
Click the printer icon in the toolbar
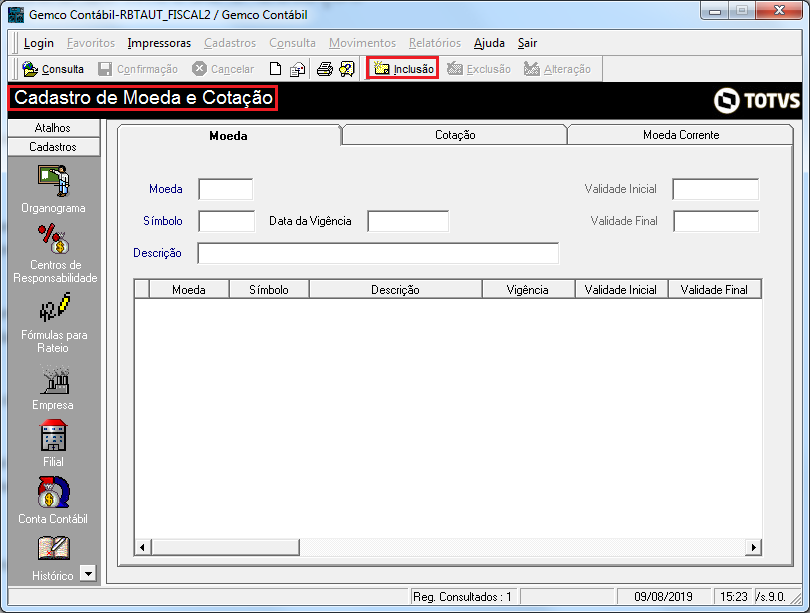click(x=325, y=69)
